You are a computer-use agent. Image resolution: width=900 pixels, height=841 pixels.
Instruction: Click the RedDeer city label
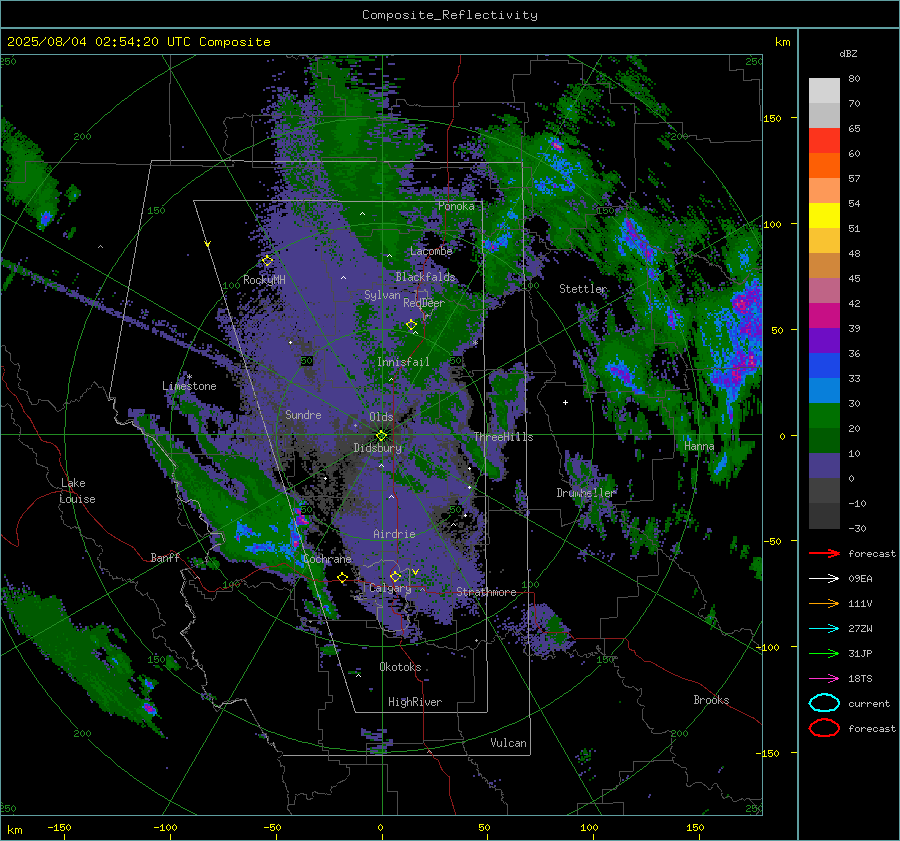click(x=424, y=303)
